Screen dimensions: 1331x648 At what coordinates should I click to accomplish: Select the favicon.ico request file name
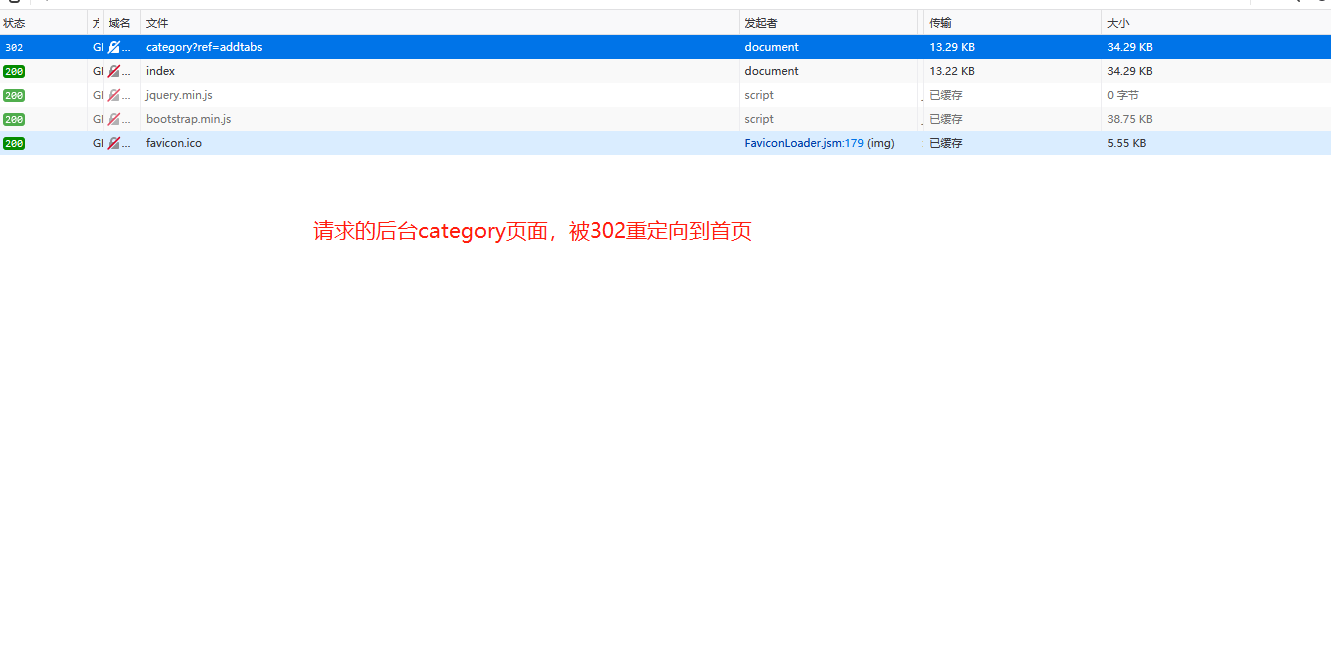(174, 143)
